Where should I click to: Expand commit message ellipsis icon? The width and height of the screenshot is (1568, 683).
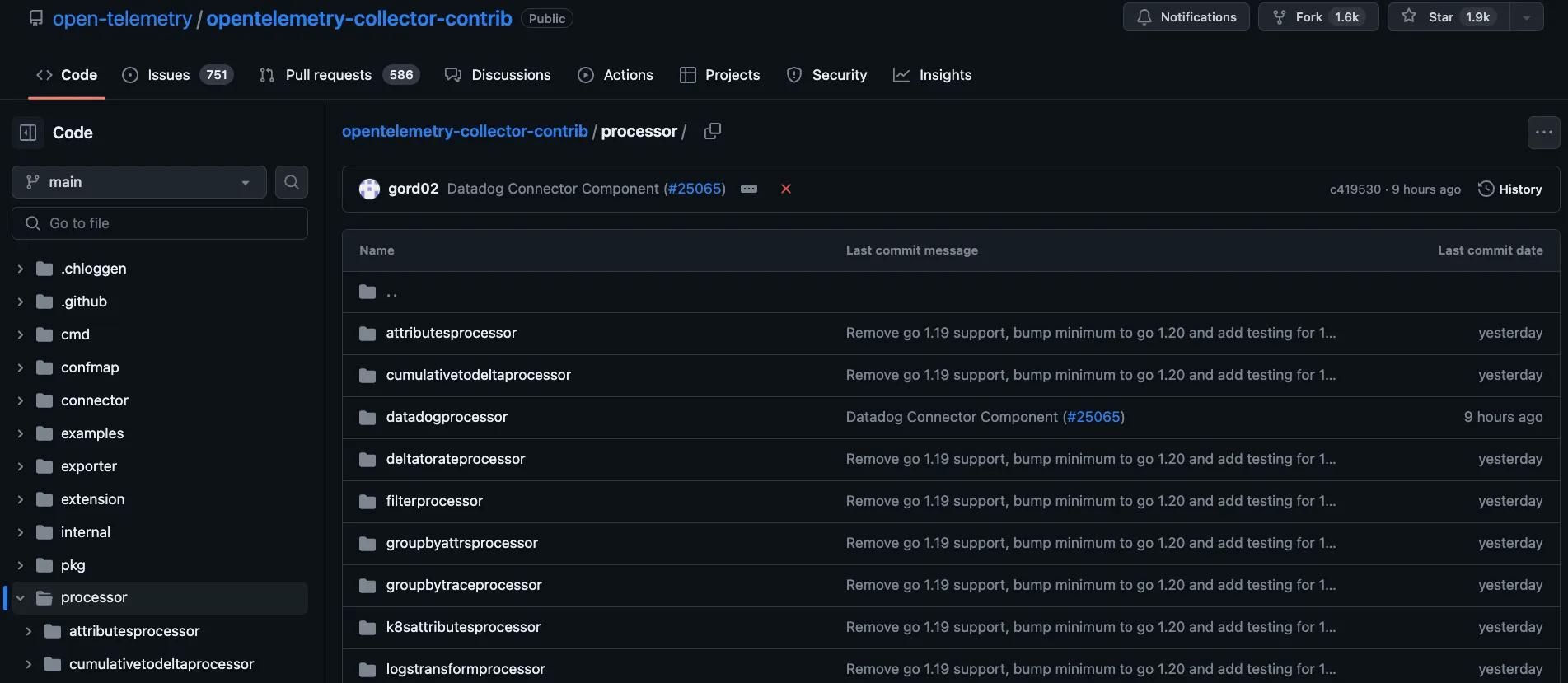tap(749, 189)
